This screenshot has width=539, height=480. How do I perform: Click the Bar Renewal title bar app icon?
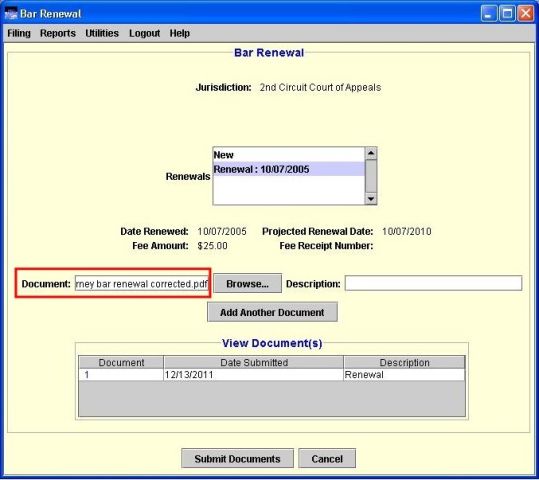[x=11, y=14]
